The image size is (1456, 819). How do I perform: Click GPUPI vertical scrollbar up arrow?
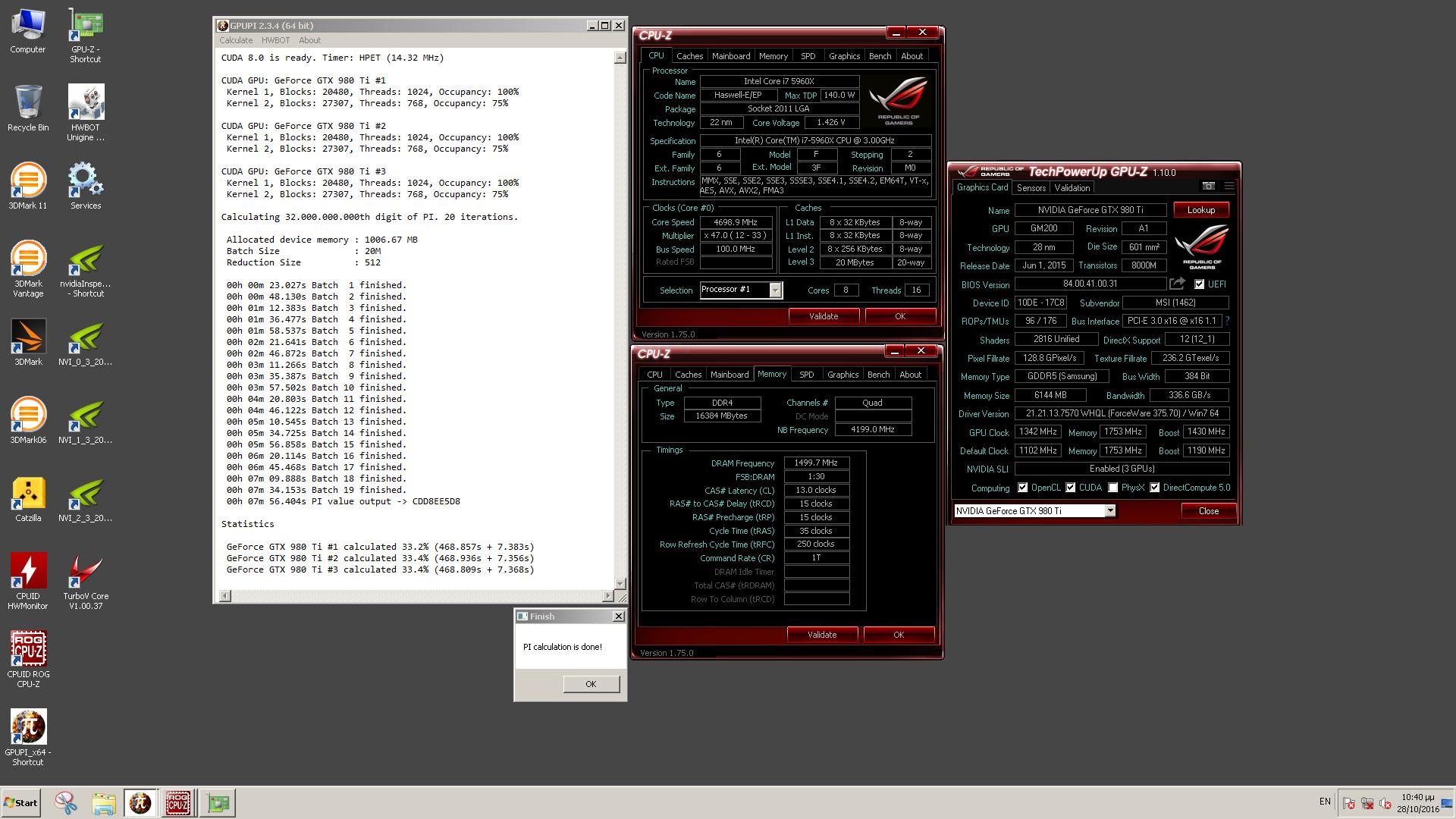point(620,58)
